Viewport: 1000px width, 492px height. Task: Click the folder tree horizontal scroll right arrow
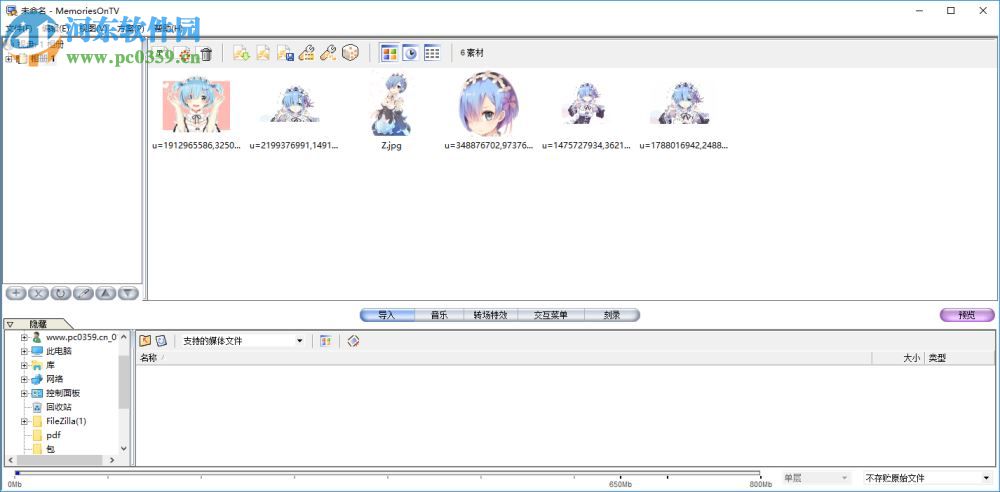112,460
